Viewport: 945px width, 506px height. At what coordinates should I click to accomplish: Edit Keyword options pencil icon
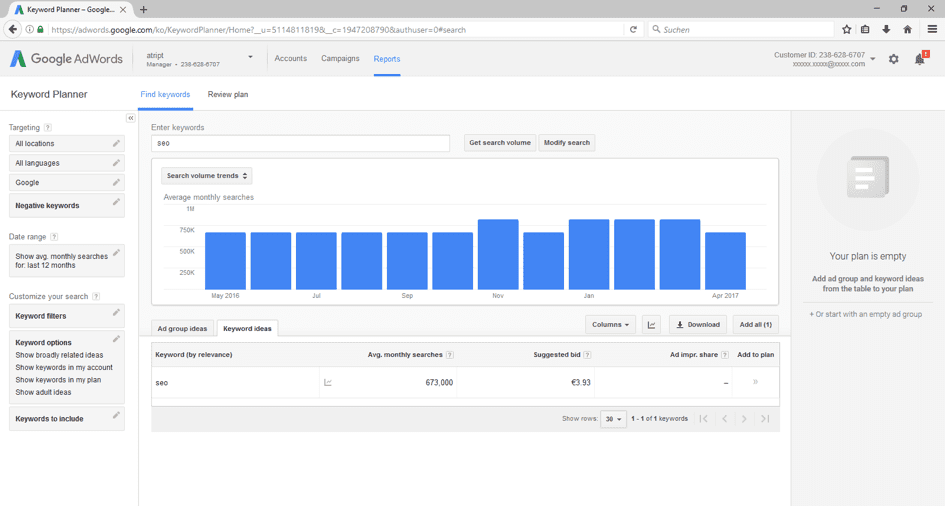point(116,339)
